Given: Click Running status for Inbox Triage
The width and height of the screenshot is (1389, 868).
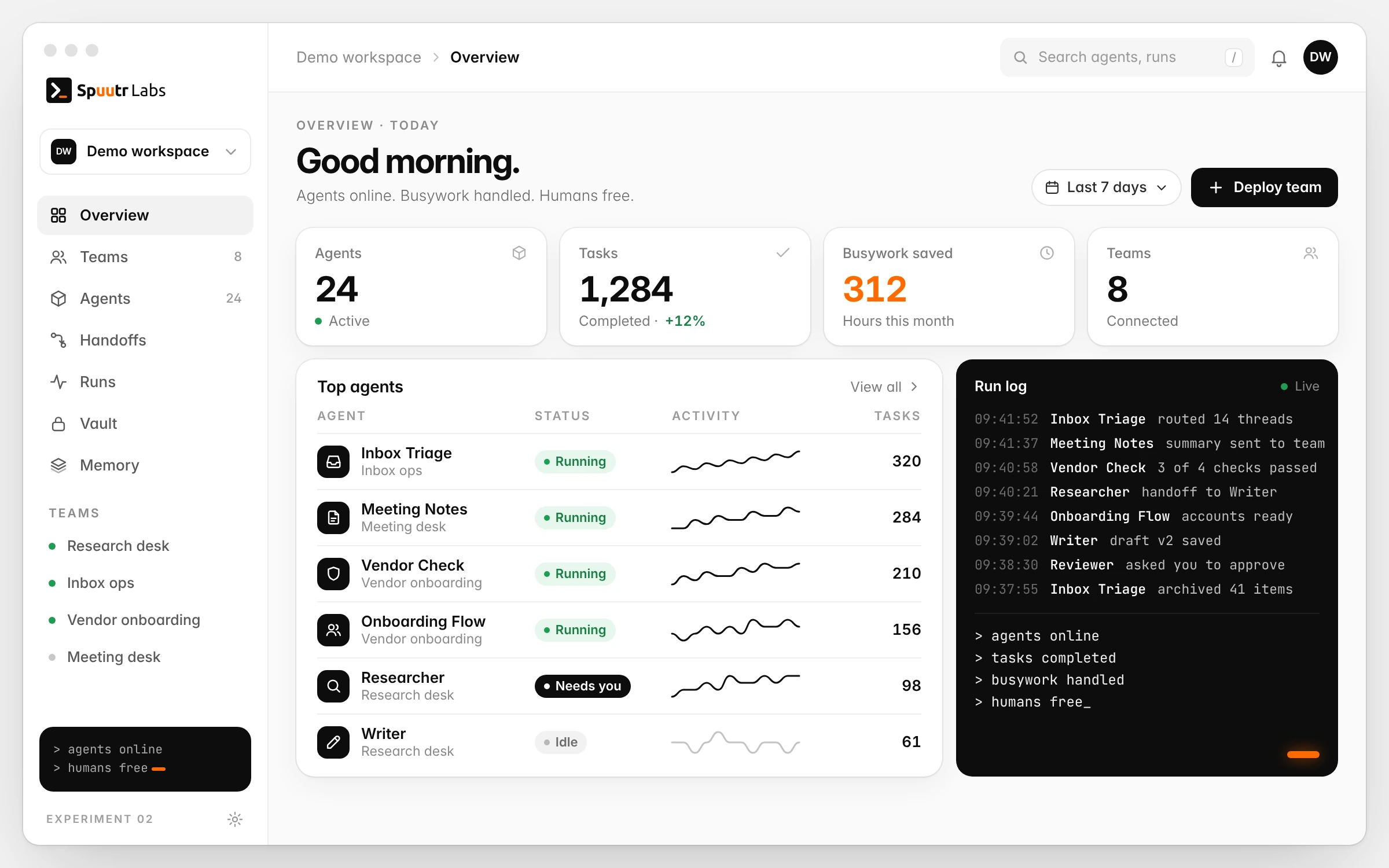Looking at the screenshot, I should coord(575,462).
